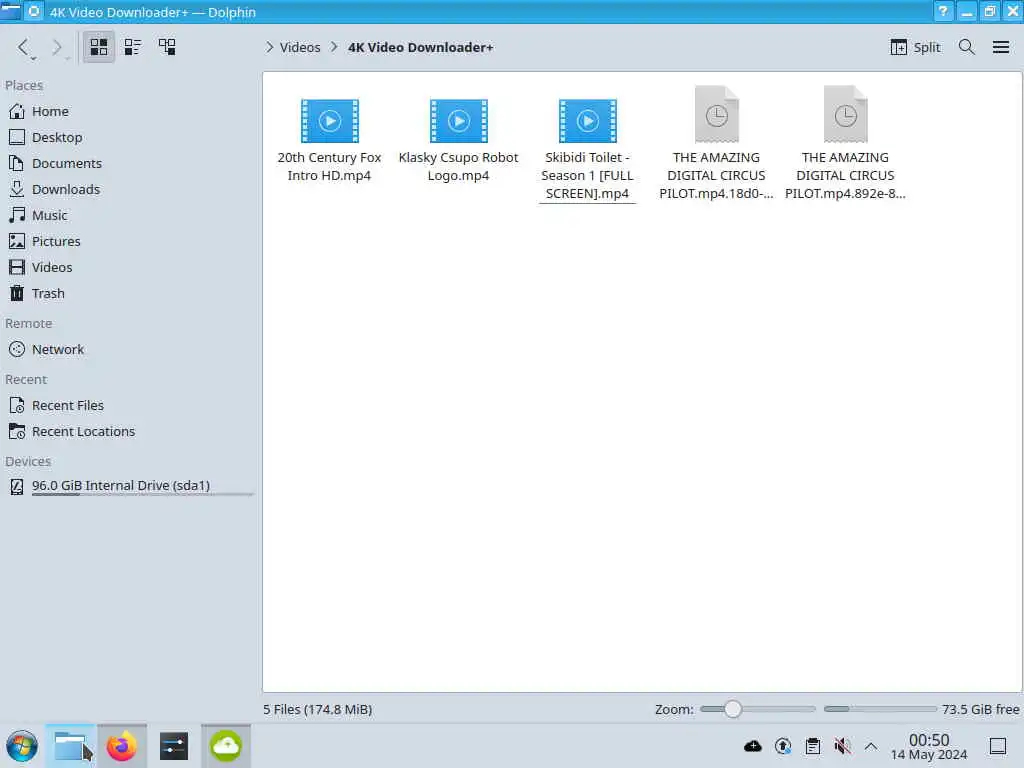
Task: Click the Dolphin file manager taskbar icon
Action: [71, 746]
